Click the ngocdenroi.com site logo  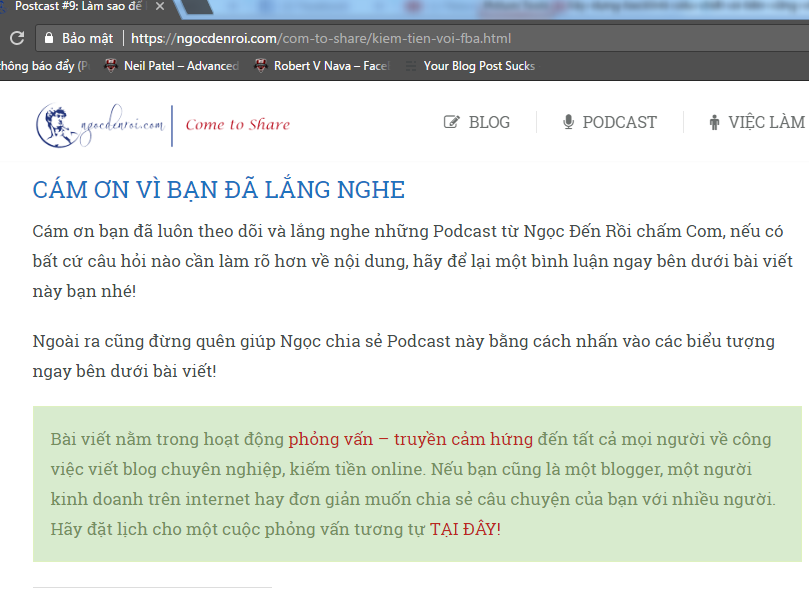[100, 125]
